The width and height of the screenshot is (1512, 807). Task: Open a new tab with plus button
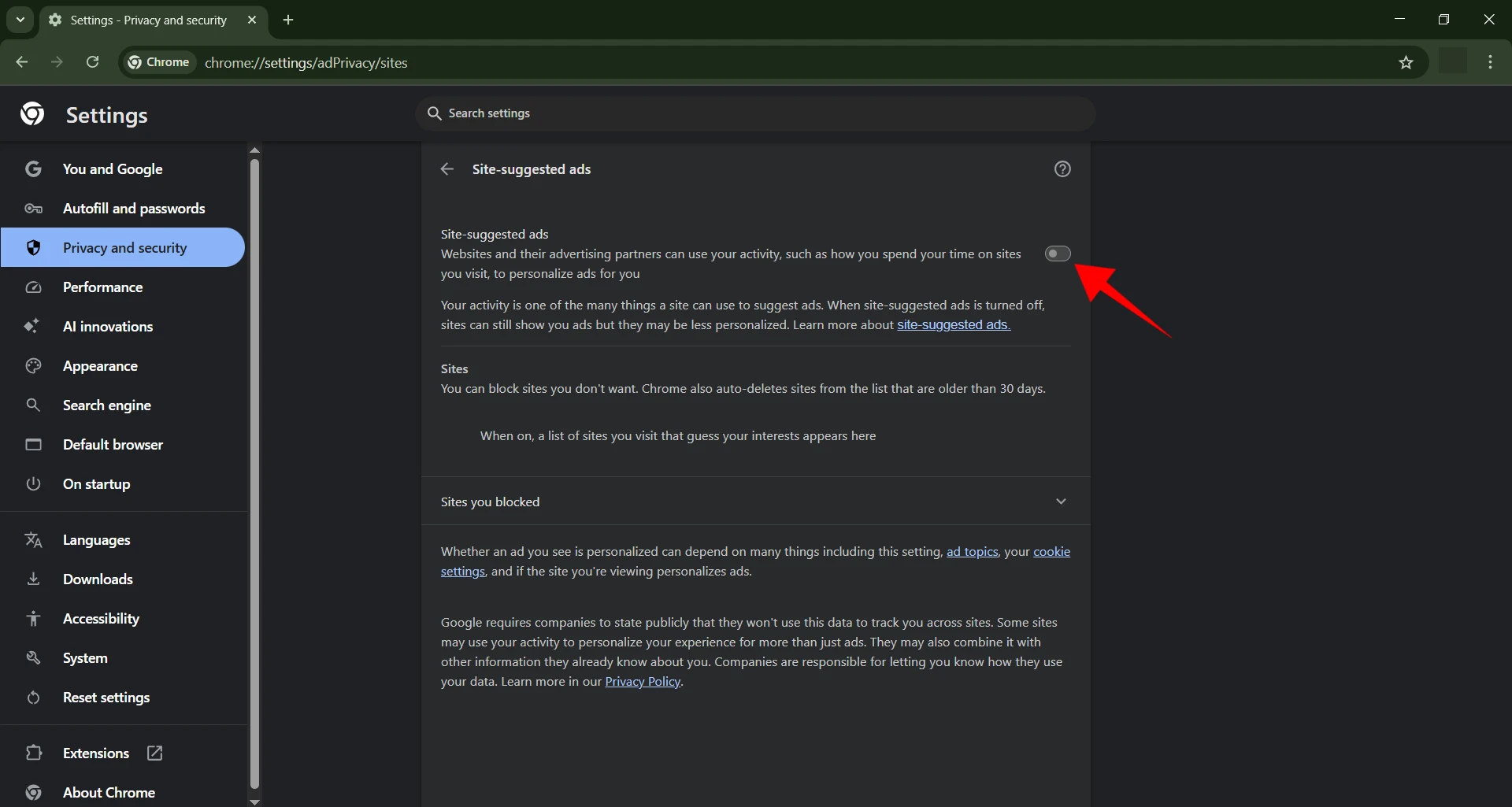coord(288,20)
